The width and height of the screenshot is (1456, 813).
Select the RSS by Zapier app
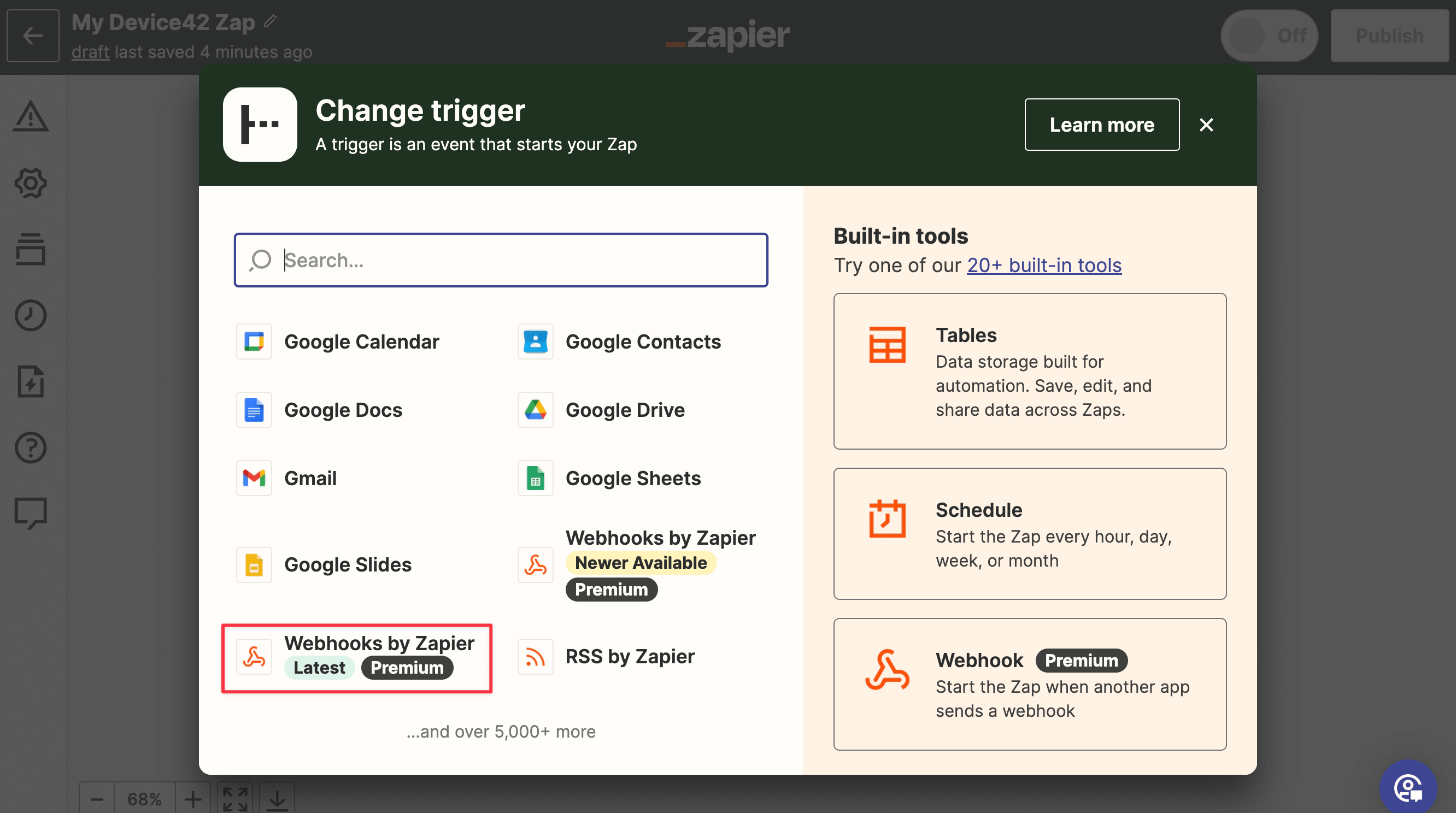tap(630, 656)
